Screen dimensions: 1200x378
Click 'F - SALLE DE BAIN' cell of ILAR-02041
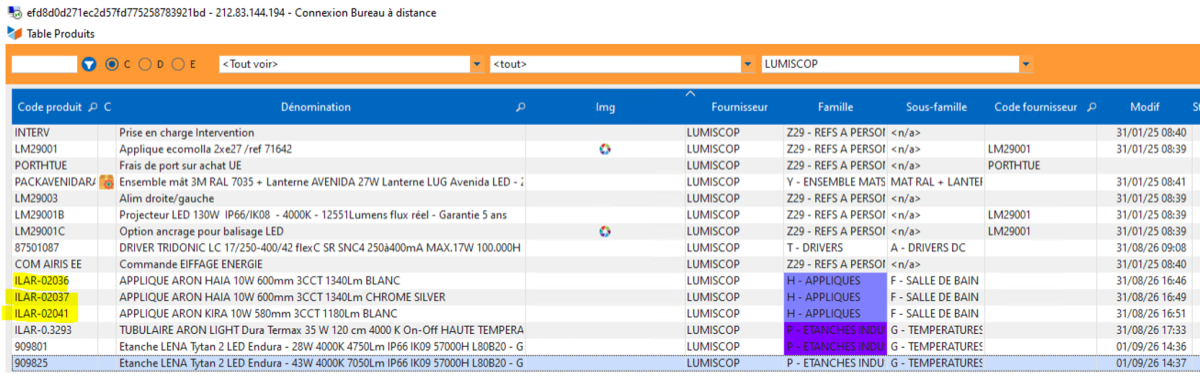935,314
